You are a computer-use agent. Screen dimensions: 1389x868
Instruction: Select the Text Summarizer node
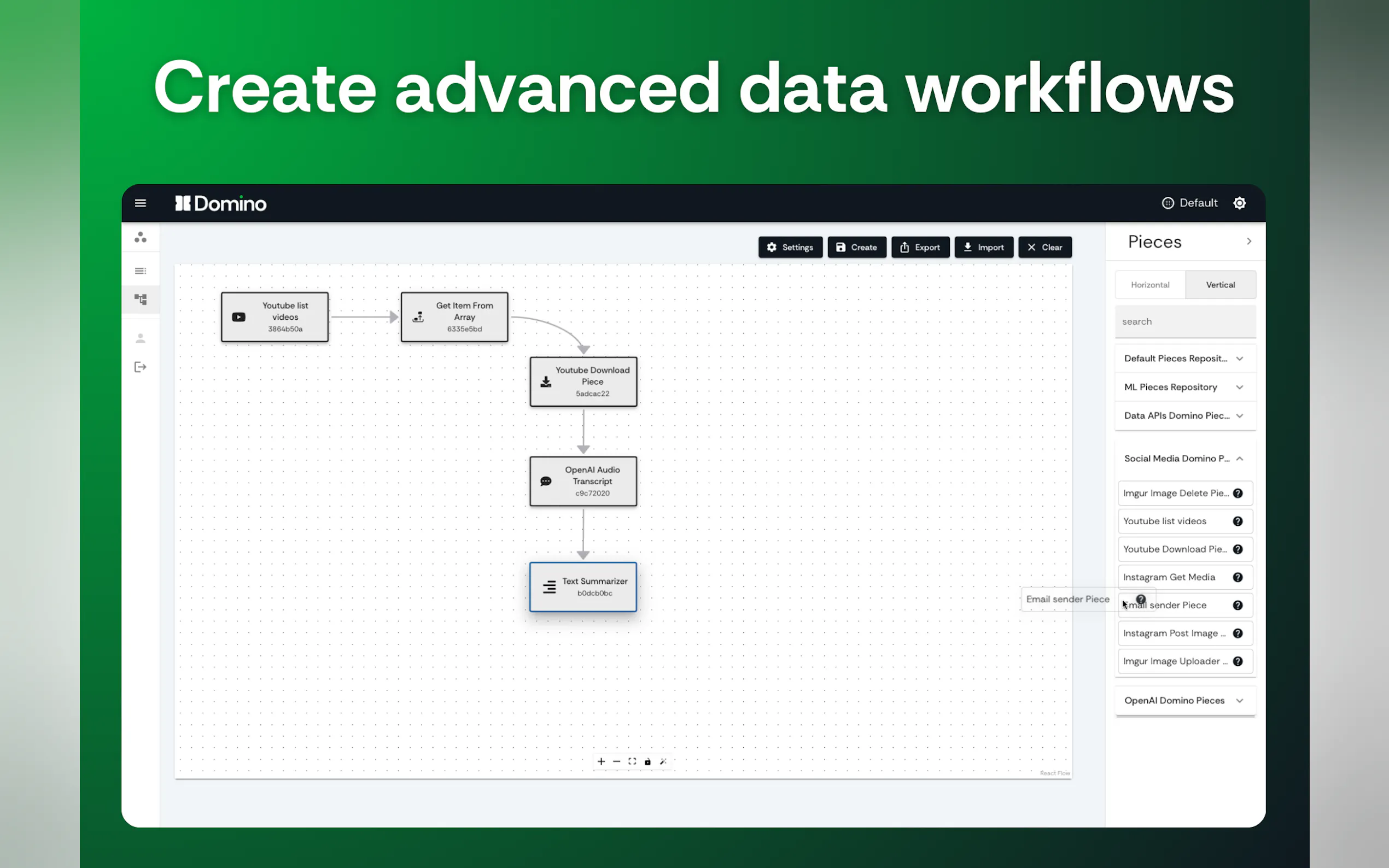pyautogui.click(x=583, y=587)
